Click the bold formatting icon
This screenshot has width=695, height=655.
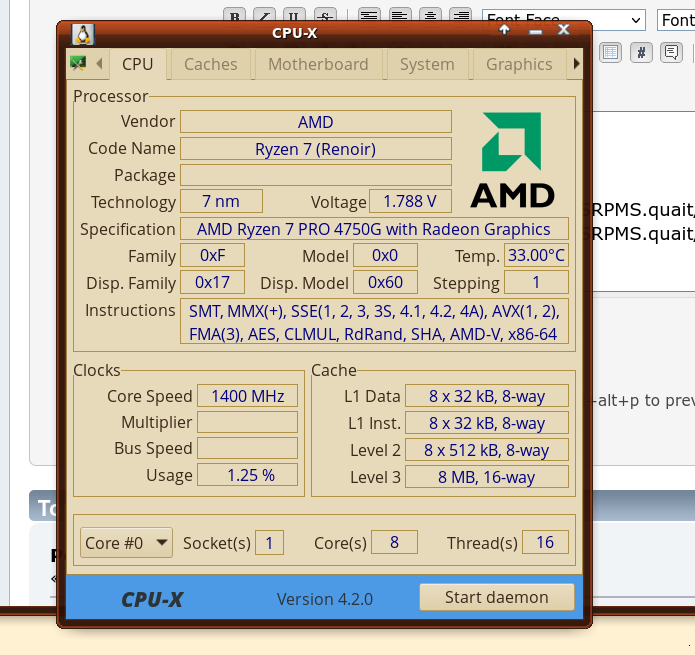[235, 17]
